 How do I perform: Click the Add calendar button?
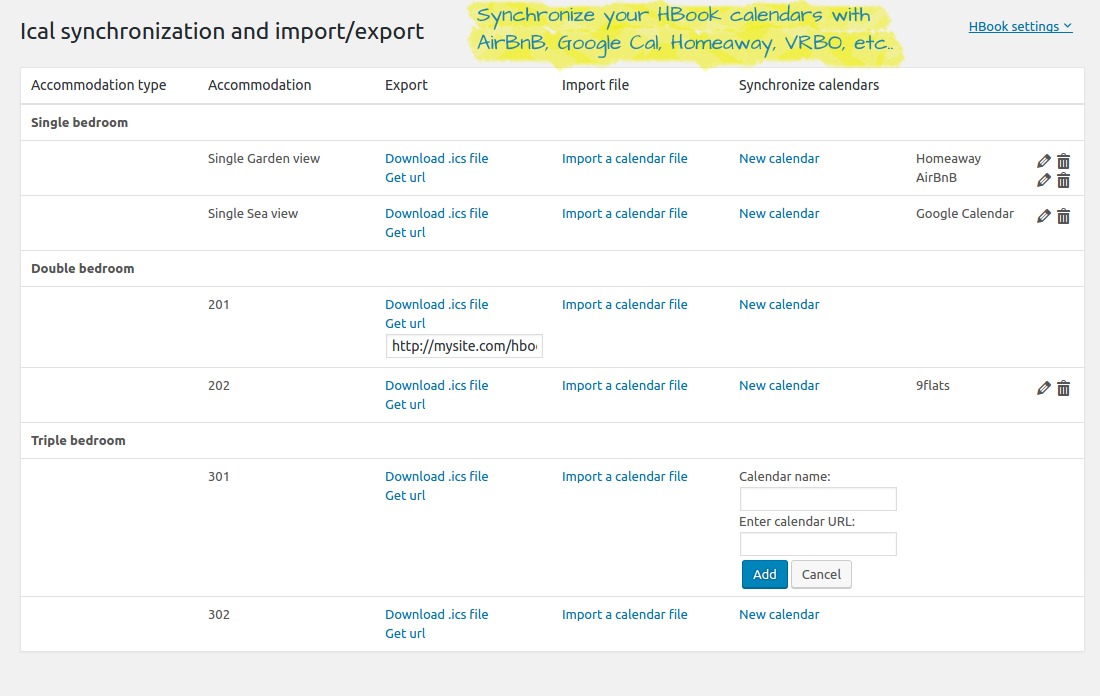point(764,574)
